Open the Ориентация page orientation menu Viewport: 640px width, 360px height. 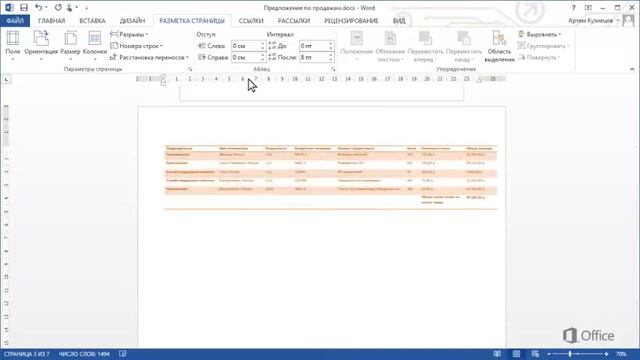pyautogui.click(x=41, y=46)
